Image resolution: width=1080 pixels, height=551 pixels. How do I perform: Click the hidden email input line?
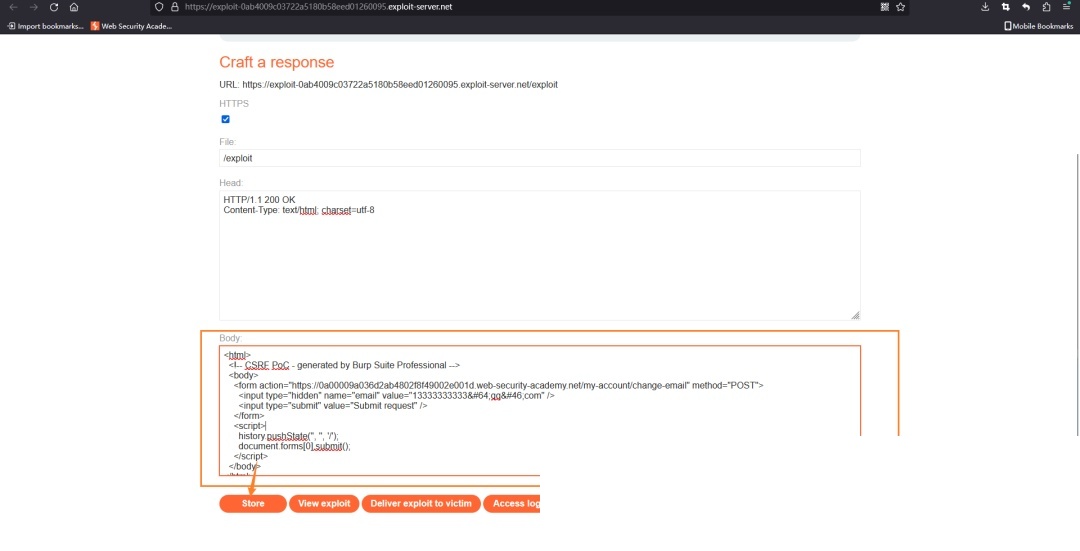pos(397,396)
